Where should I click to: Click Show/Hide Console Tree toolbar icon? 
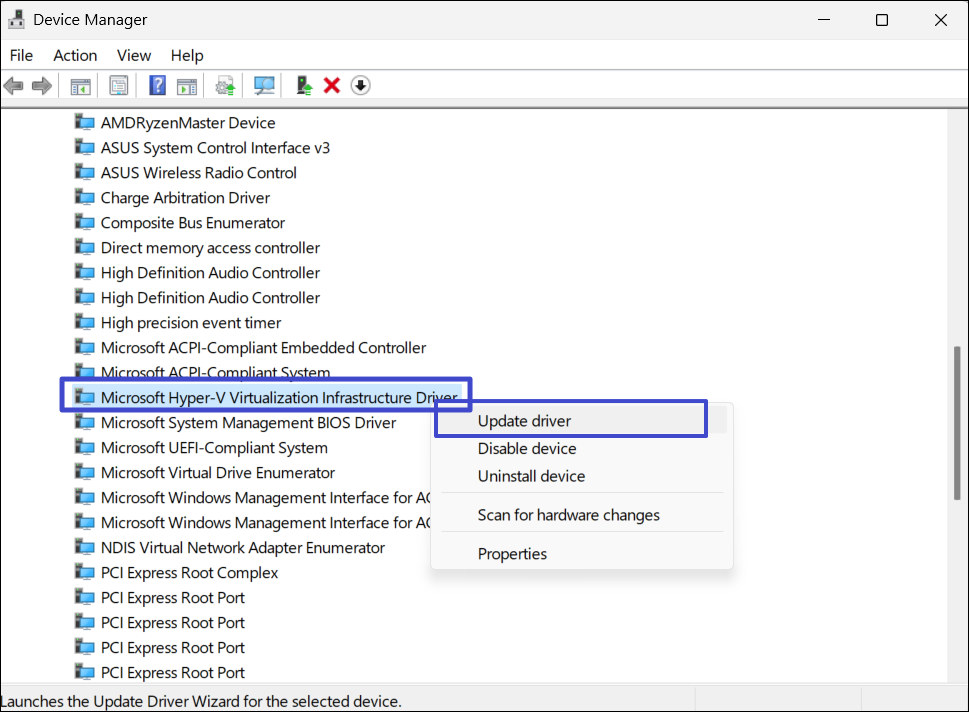coord(80,86)
